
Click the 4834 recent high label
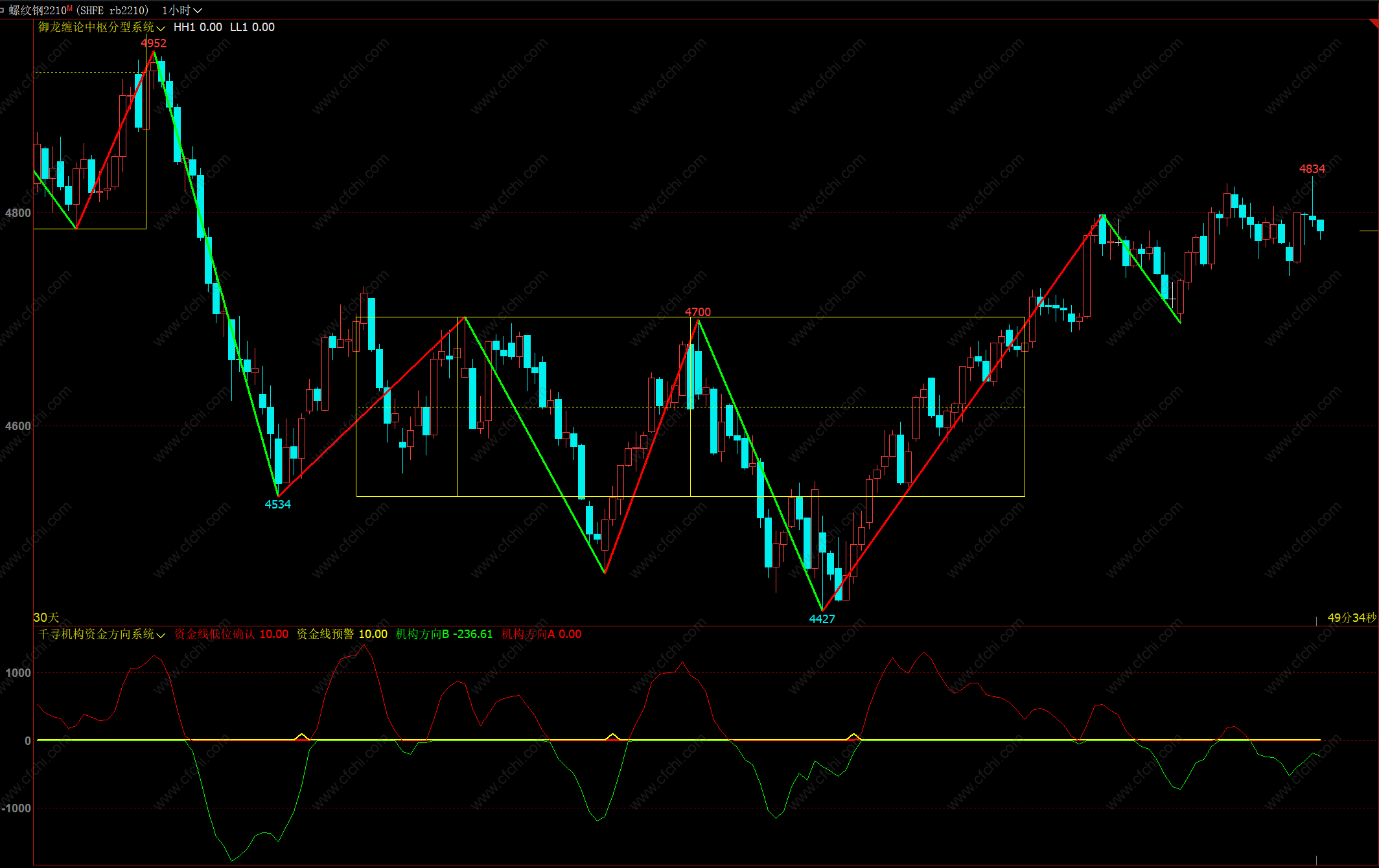tap(1312, 169)
